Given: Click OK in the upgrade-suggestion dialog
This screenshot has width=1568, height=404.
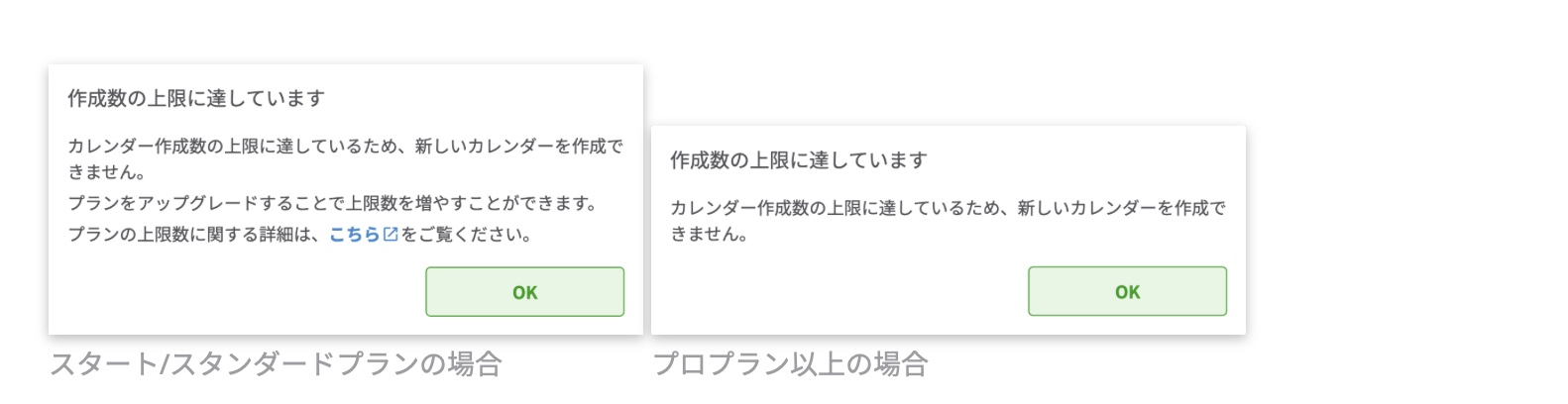Looking at the screenshot, I should click(x=524, y=292).
